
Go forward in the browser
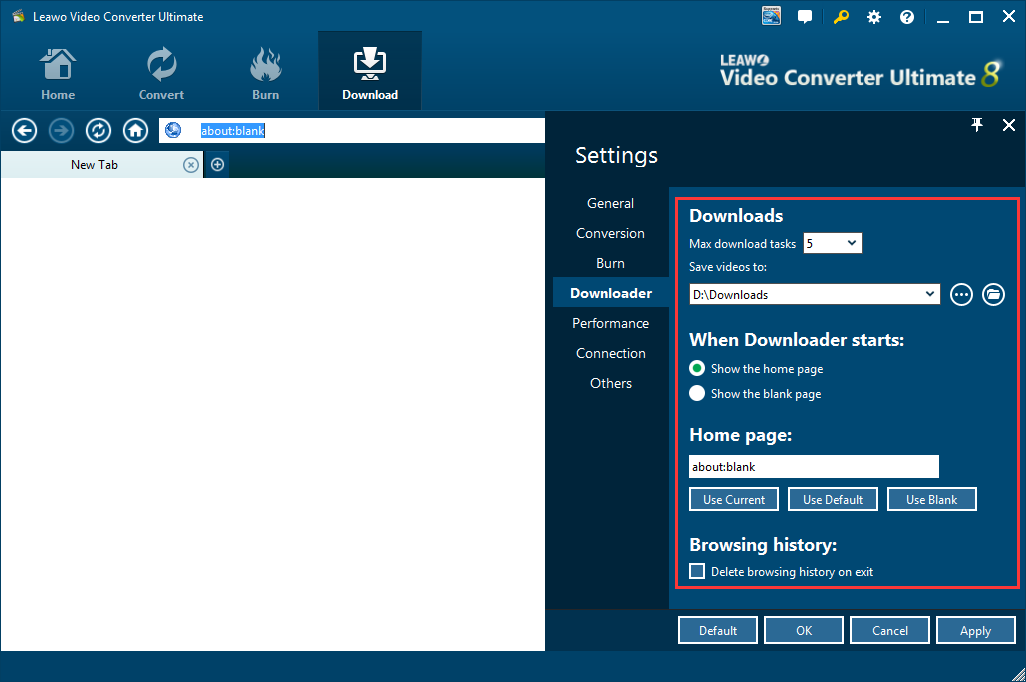[x=61, y=130]
